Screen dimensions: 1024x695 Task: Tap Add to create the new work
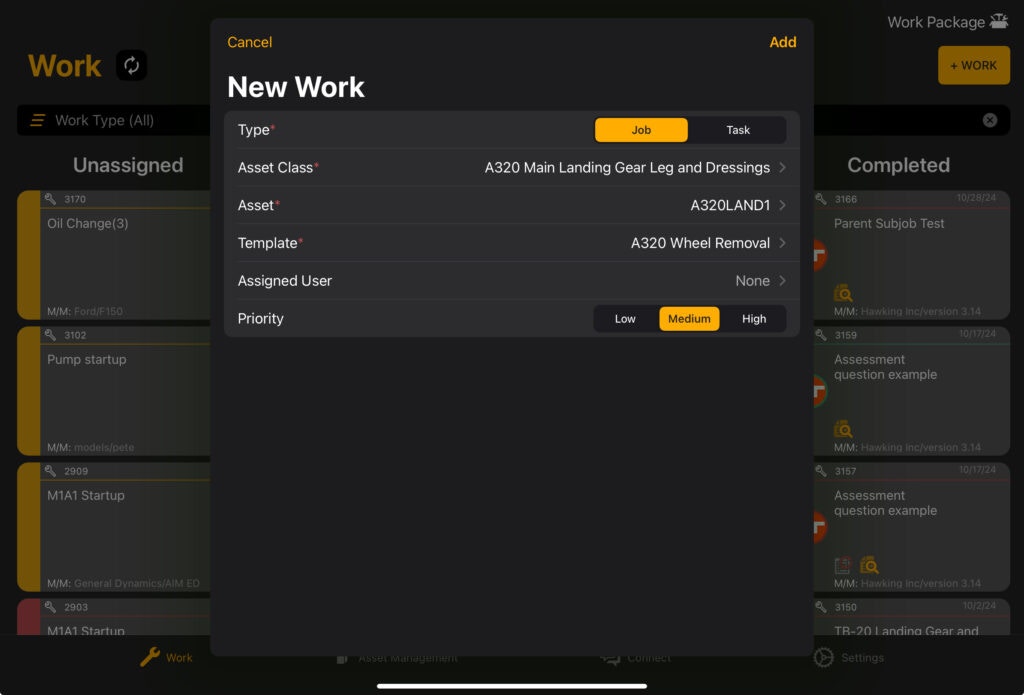pos(783,42)
